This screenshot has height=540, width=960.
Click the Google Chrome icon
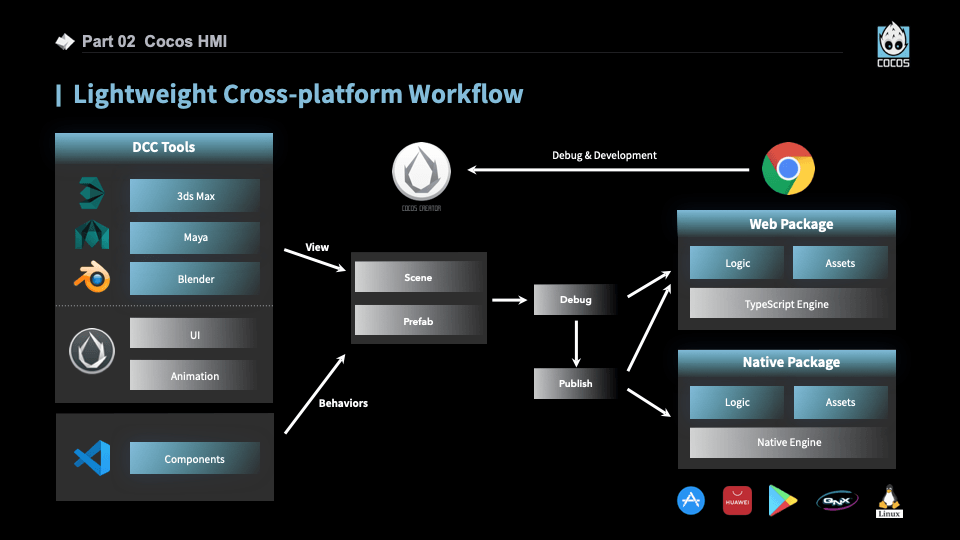pyautogui.click(x=788, y=168)
